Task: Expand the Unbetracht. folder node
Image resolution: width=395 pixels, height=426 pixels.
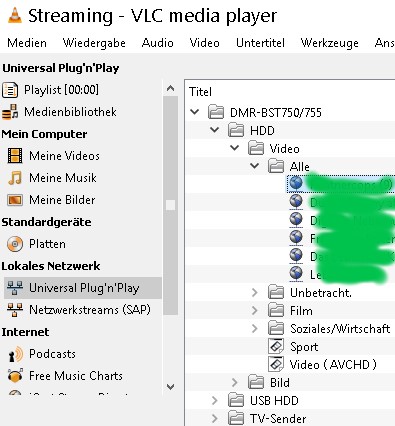Action: (255, 292)
